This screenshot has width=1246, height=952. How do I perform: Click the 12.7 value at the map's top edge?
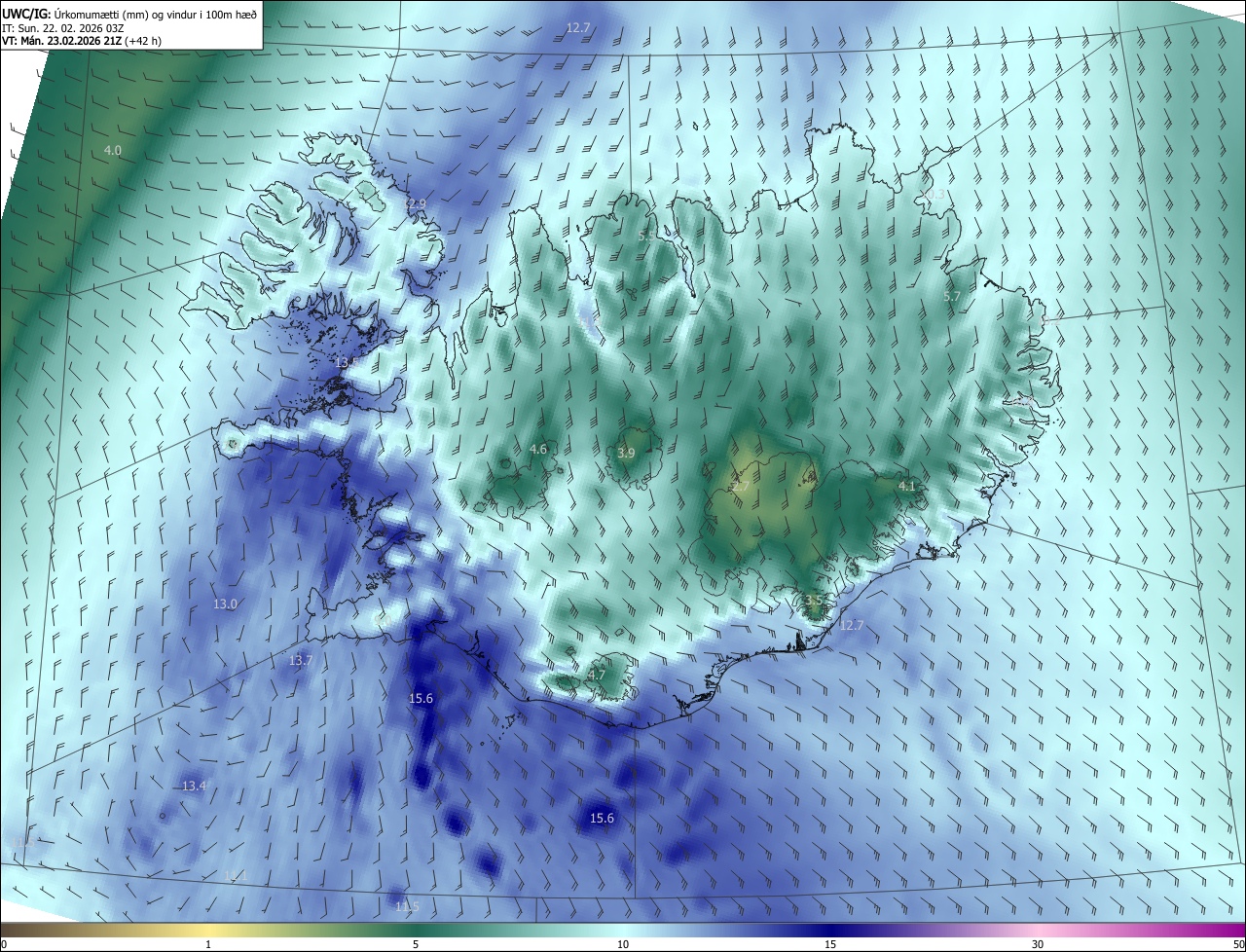pos(578,27)
